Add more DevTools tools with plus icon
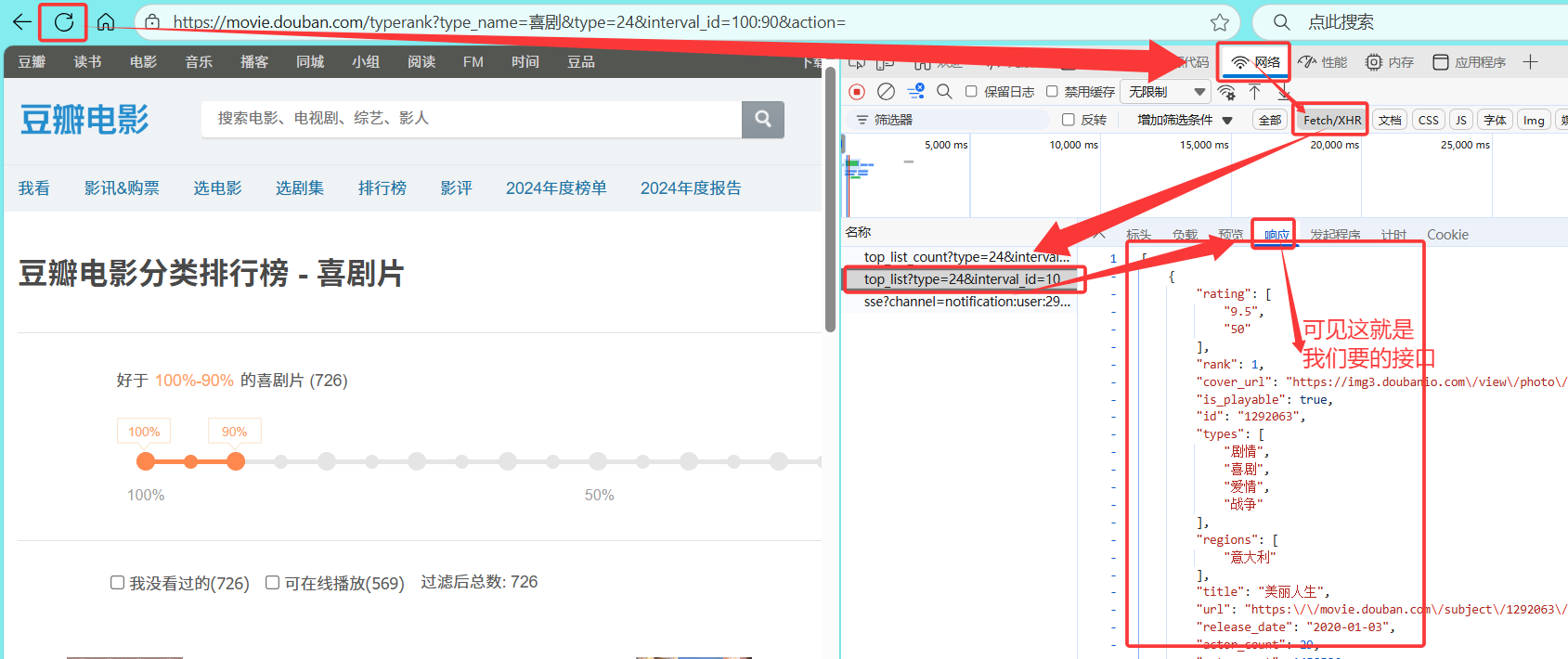This screenshot has width=1568, height=659. click(1531, 62)
